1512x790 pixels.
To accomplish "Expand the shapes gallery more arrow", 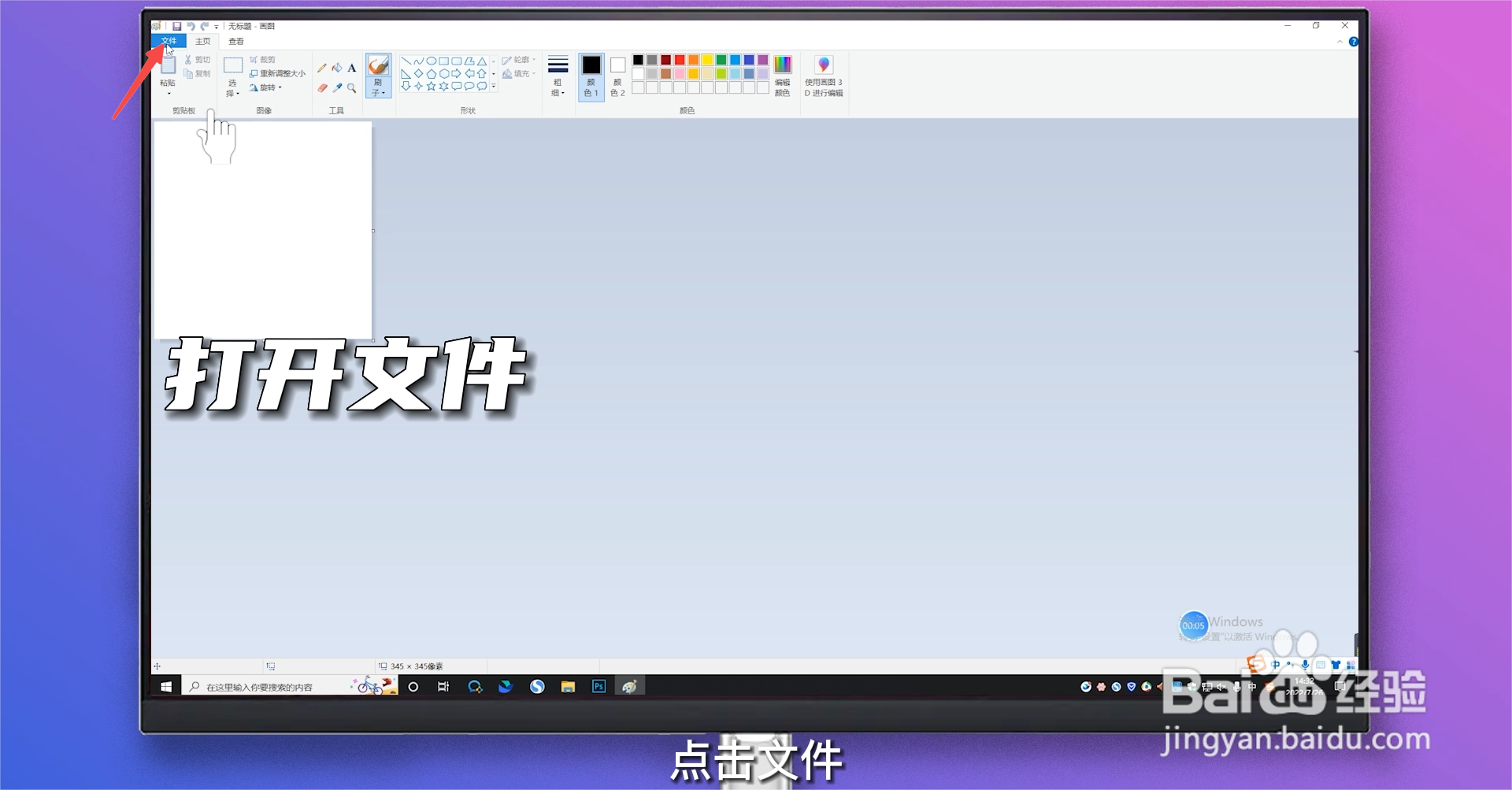I will pyautogui.click(x=494, y=87).
